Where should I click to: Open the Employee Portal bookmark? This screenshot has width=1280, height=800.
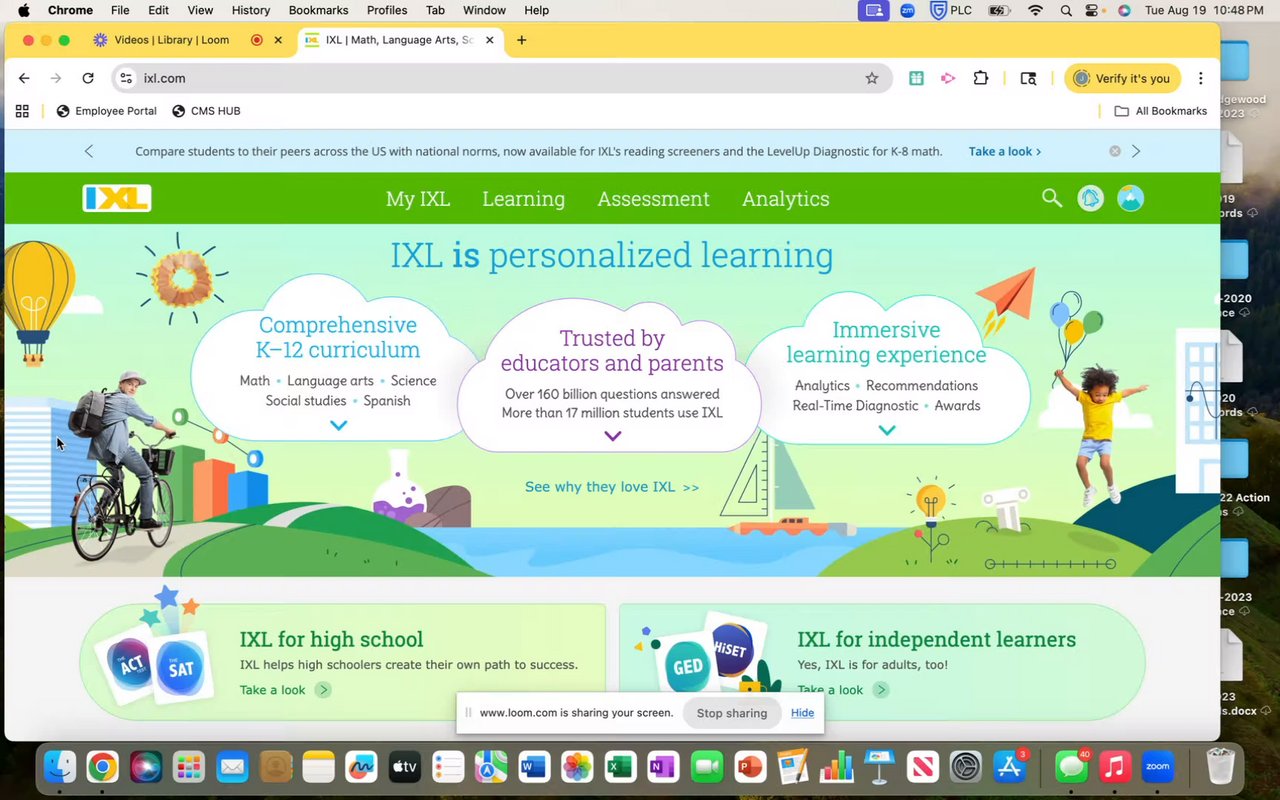(106, 111)
